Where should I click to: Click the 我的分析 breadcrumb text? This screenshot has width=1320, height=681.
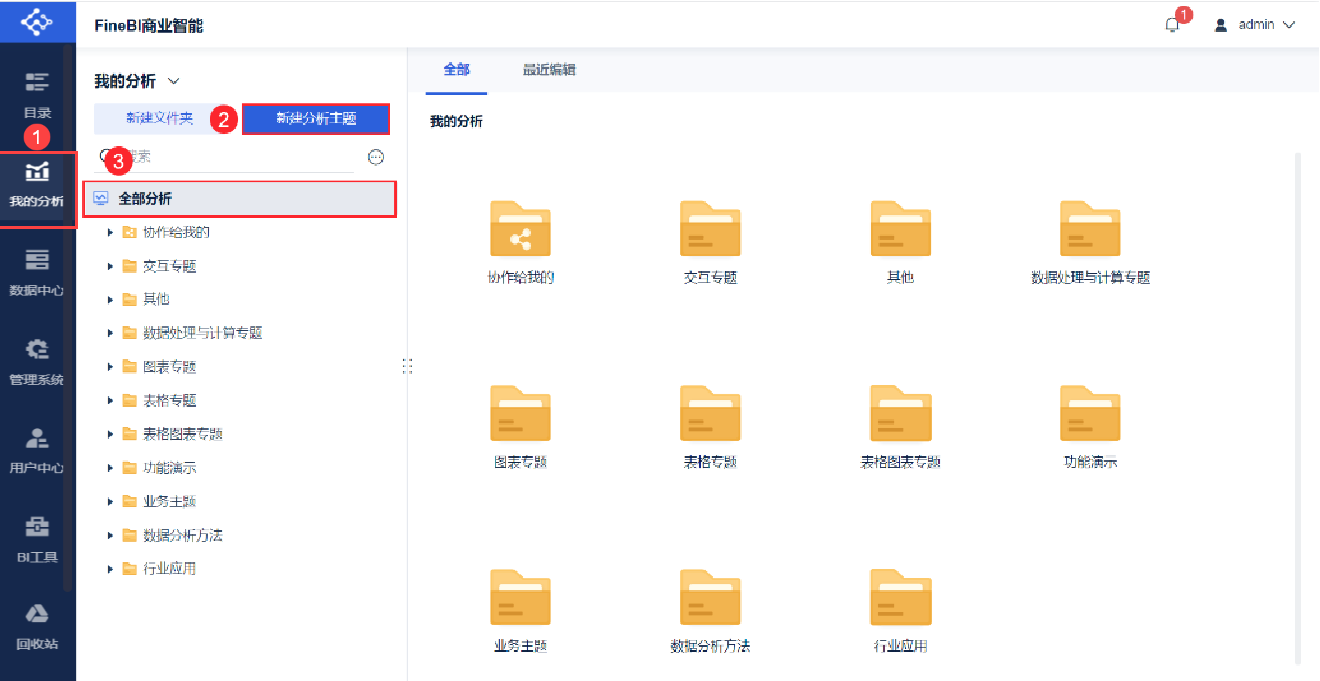[456, 121]
